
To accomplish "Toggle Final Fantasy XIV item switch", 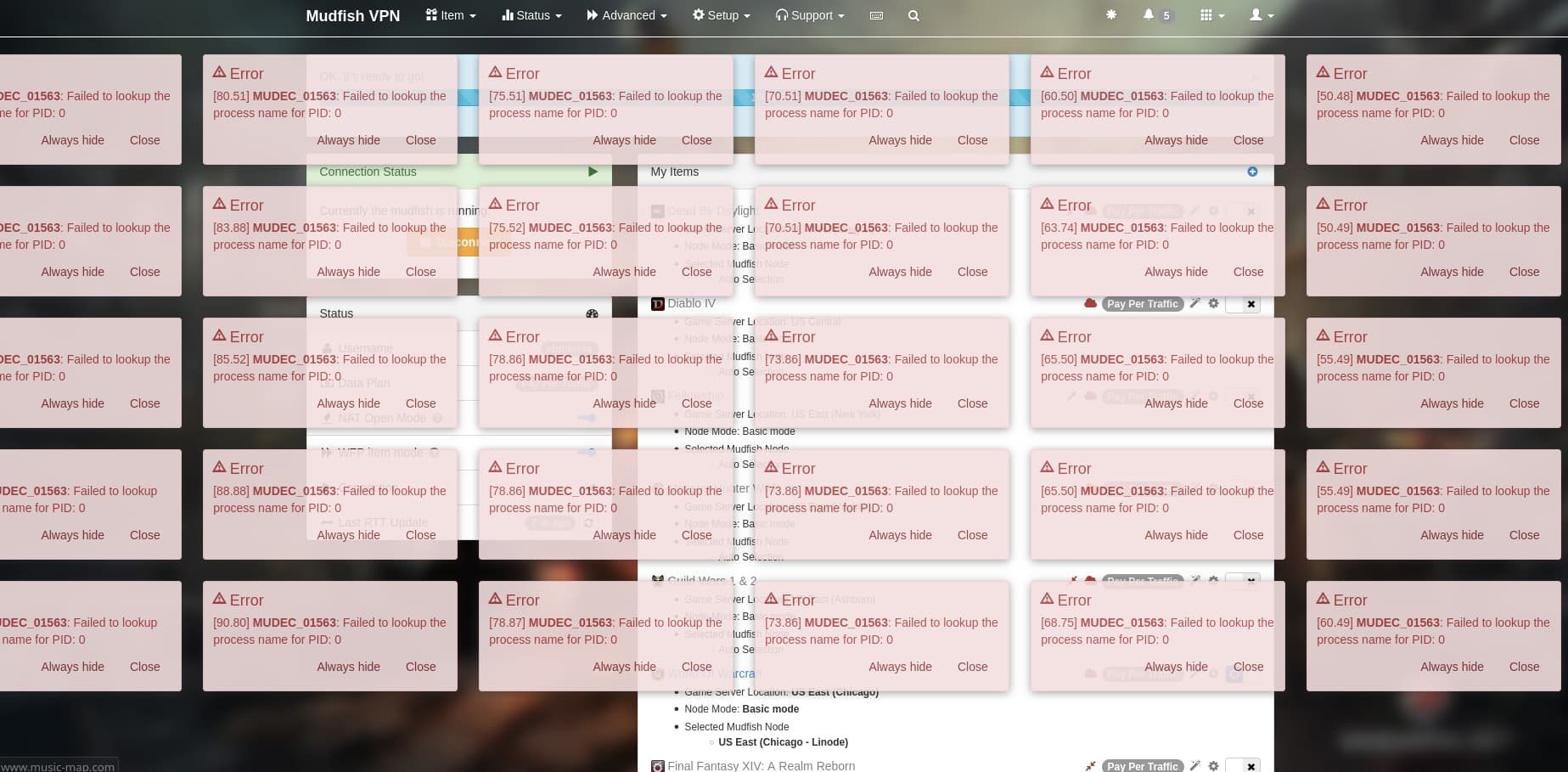I will pos(1243,766).
